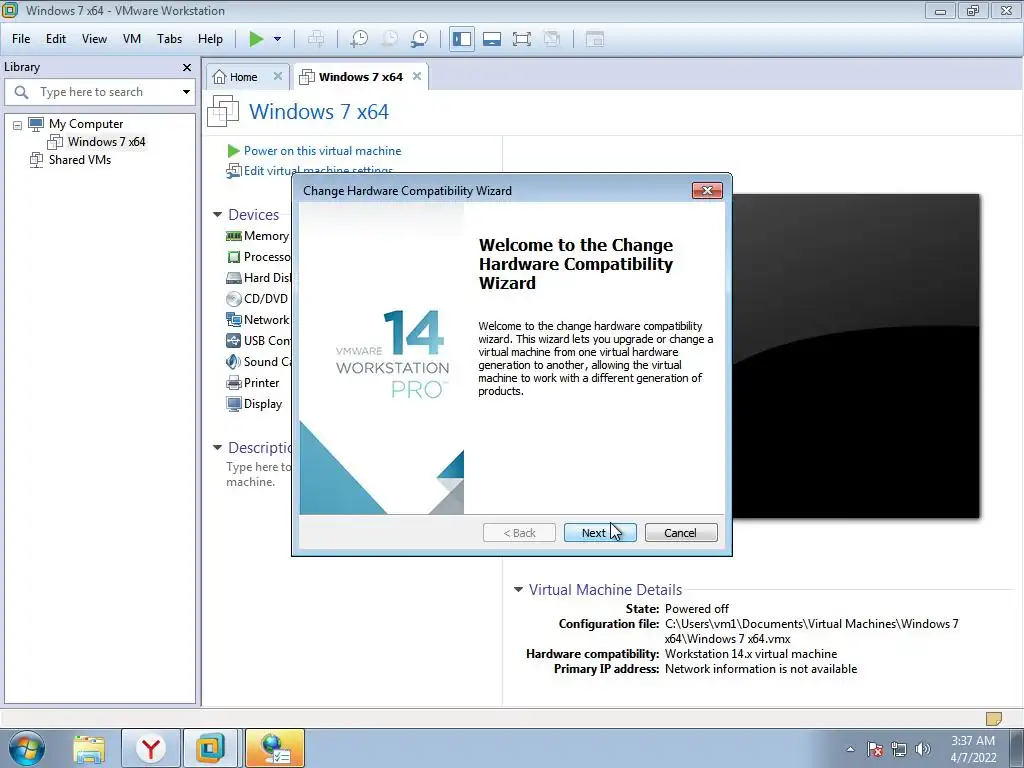Screen dimensions: 1024x768
Task: Open the File menu
Action: coord(21,39)
